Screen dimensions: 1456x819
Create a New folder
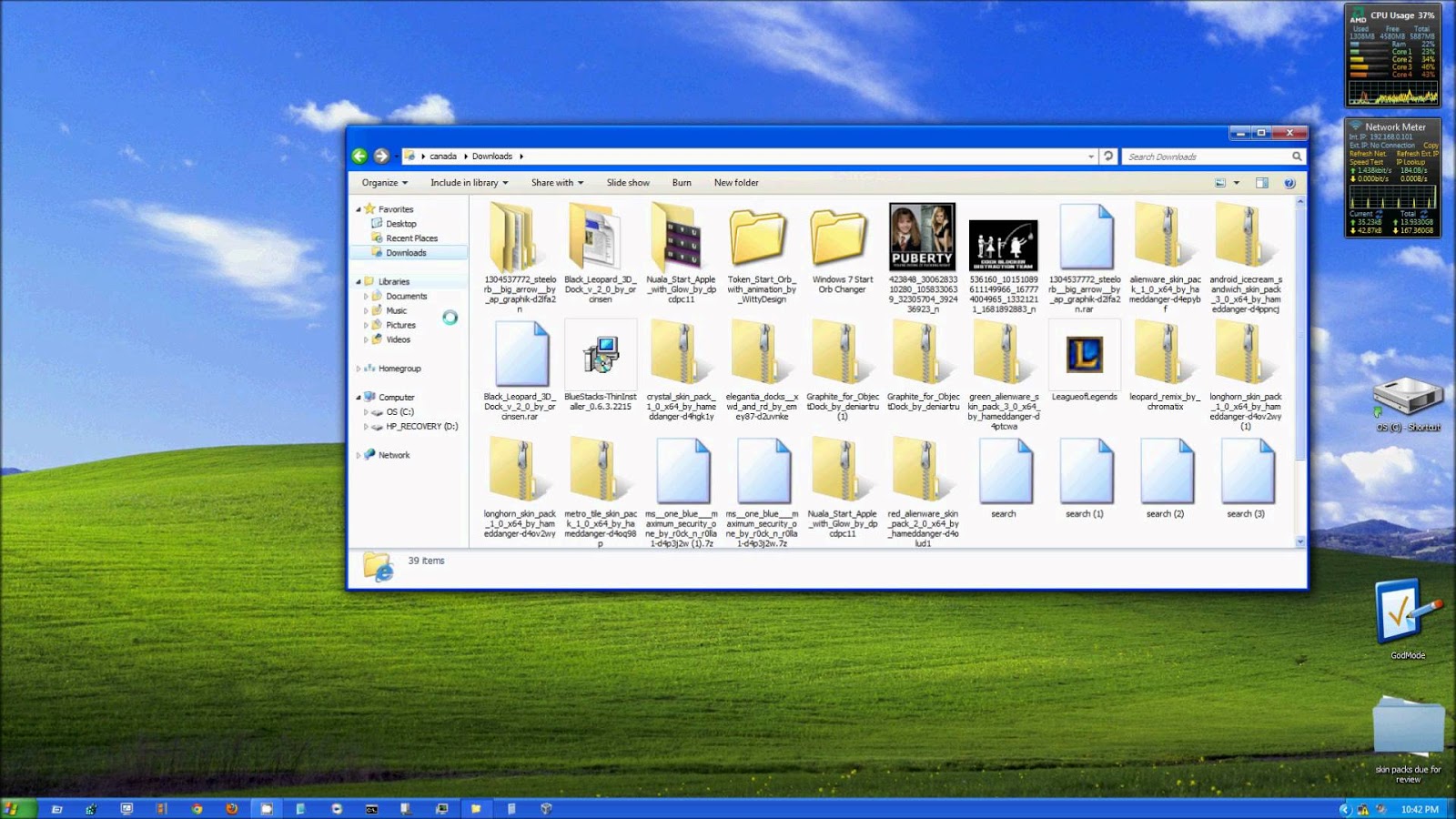[x=736, y=183]
